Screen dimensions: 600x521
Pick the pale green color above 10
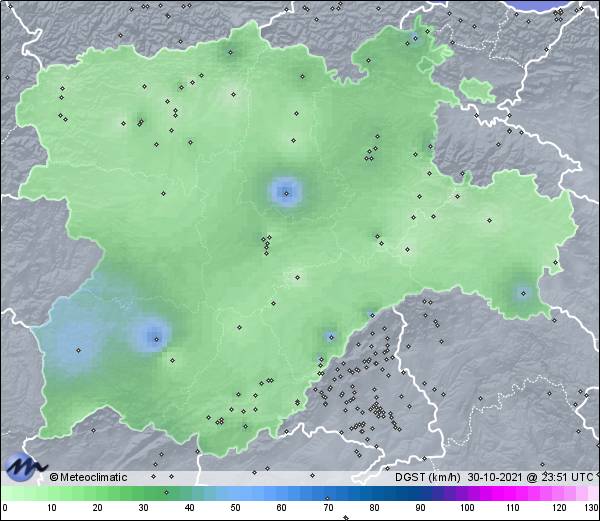tap(52, 493)
